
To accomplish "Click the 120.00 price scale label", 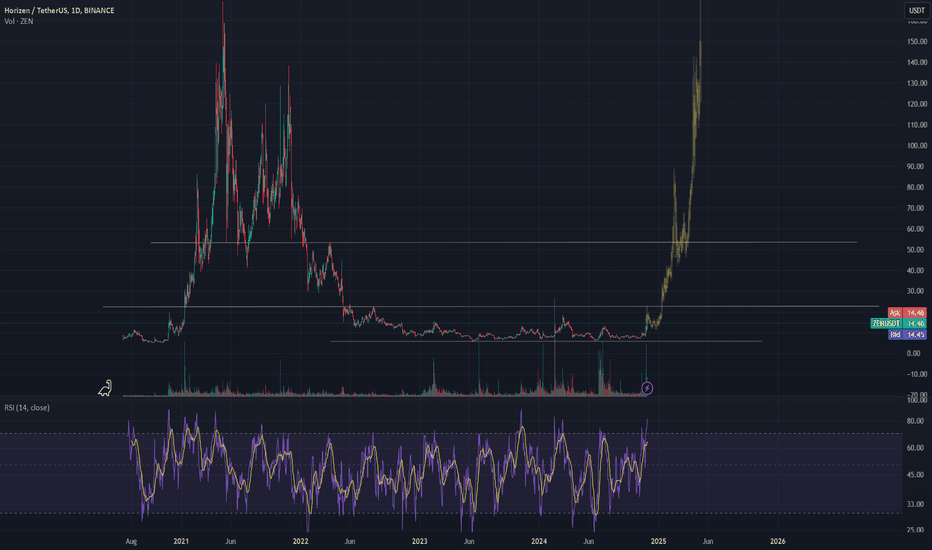I will click(x=917, y=104).
